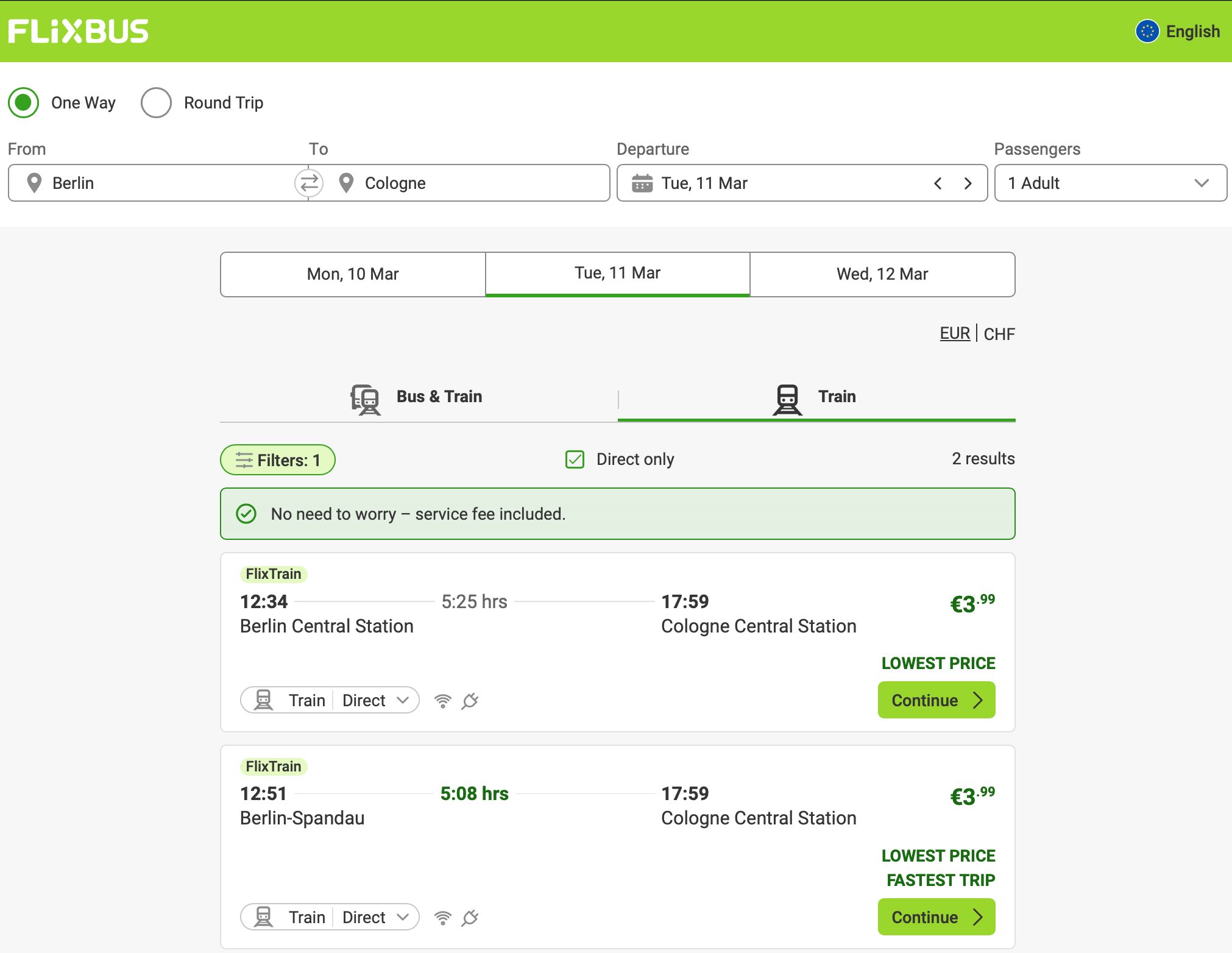
Task: Expand Train Direct details for 12:51 trip
Action: (330, 917)
